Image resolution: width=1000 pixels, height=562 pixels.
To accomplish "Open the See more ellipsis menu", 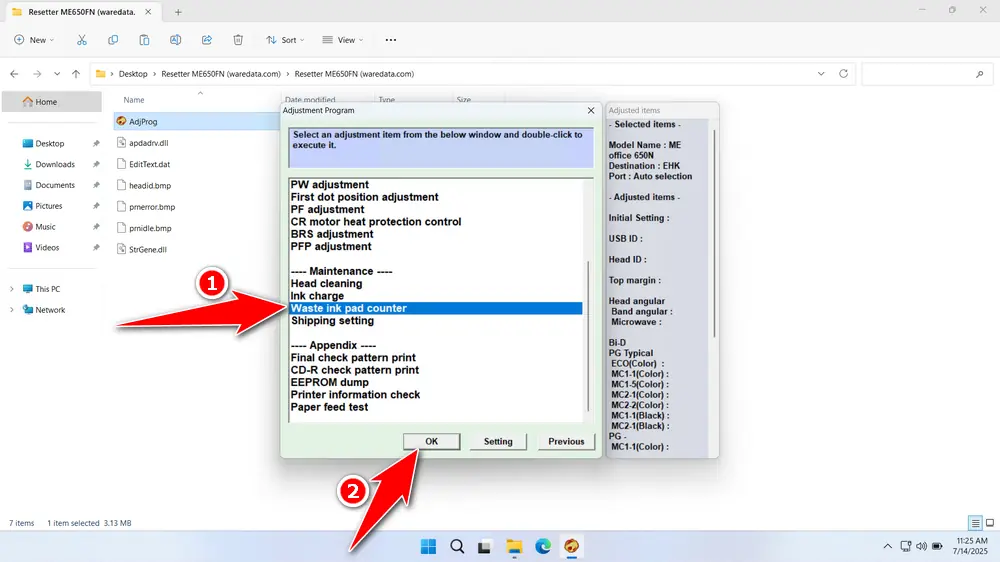I will click(391, 40).
